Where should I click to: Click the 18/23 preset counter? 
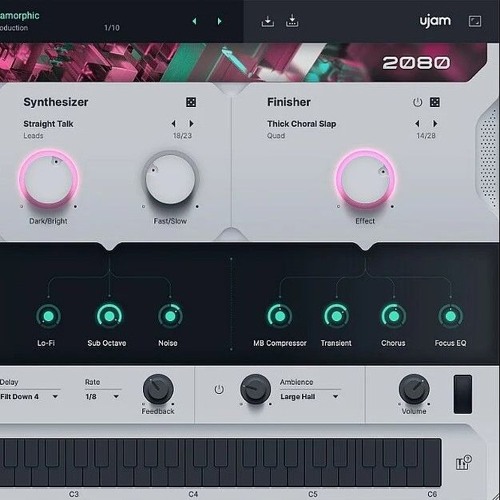(x=182, y=136)
